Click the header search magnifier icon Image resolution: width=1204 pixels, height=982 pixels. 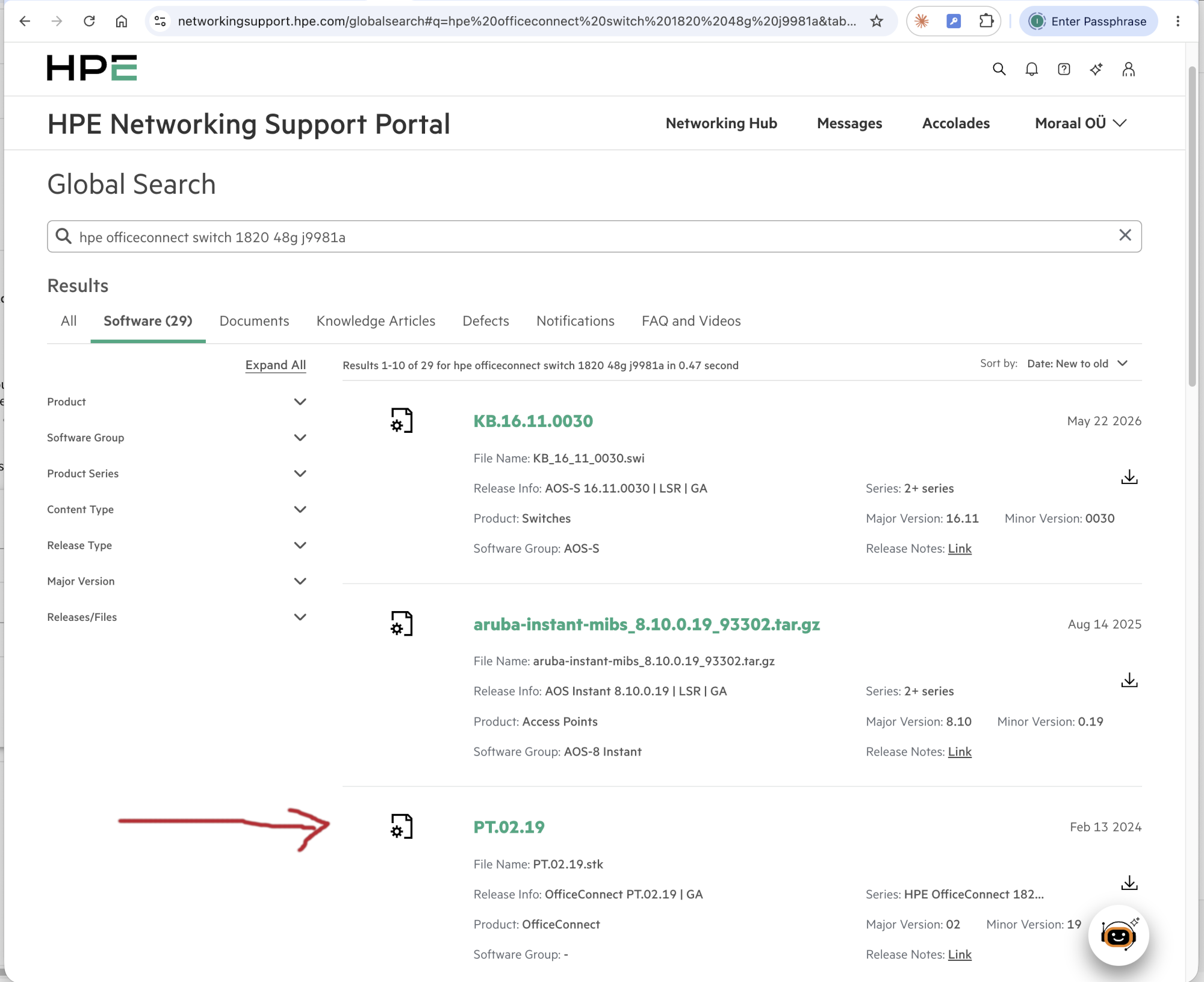pyautogui.click(x=999, y=69)
